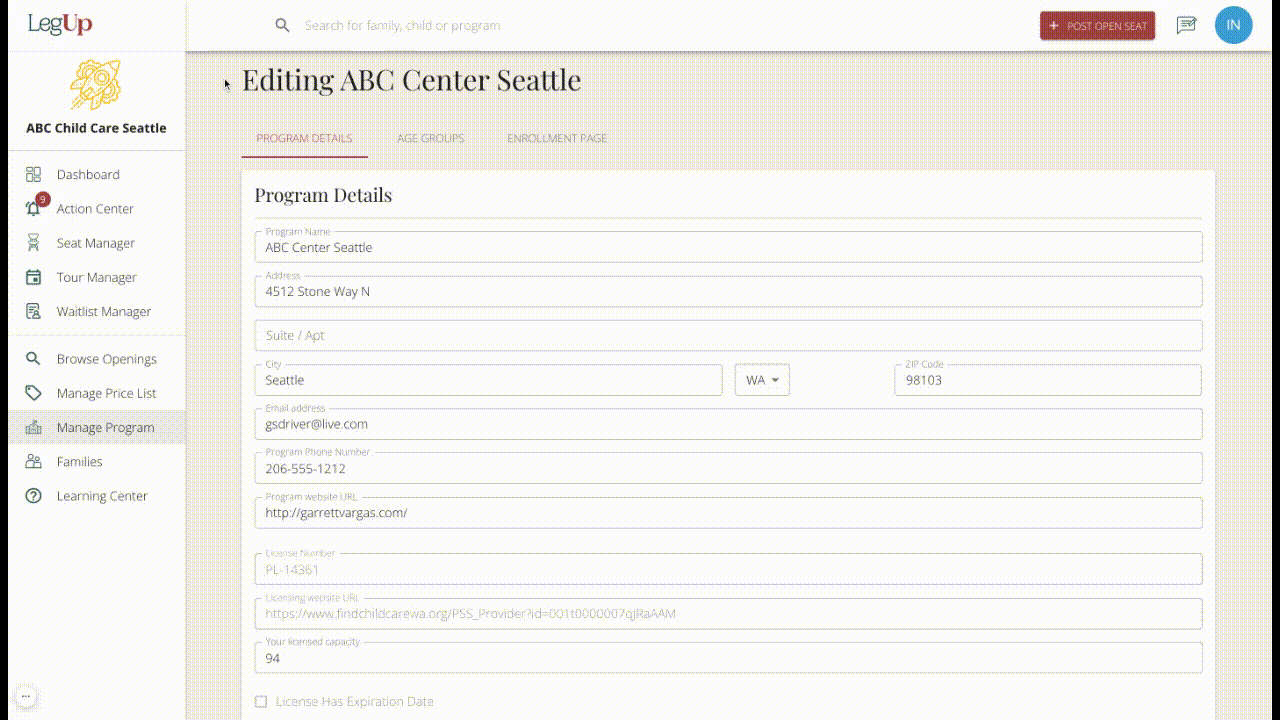The height and width of the screenshot is (720, 1280).
Task: Click the Suite / Apt field
Action: tap(728, 335)
